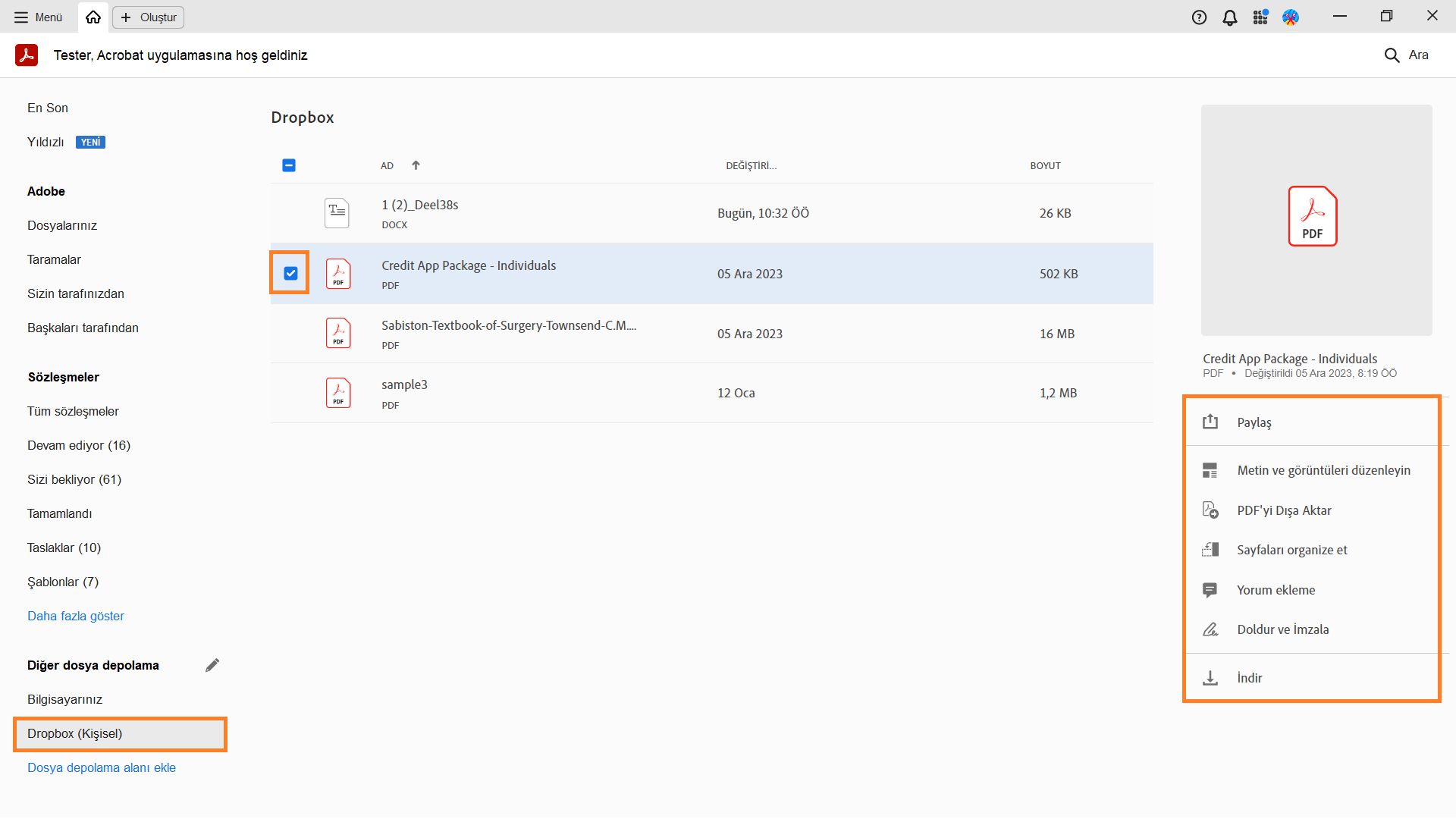Select Sayfaları organize et tool

pos(1291,550)
